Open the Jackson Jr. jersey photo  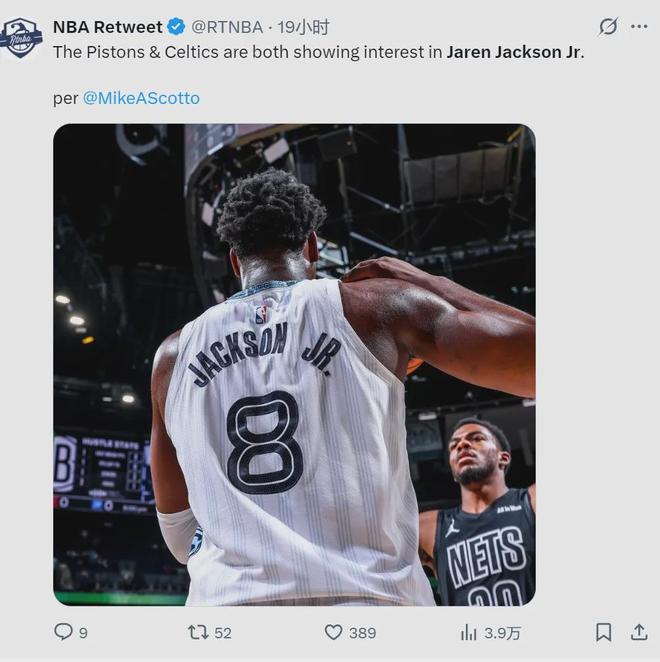click(294, 365)
